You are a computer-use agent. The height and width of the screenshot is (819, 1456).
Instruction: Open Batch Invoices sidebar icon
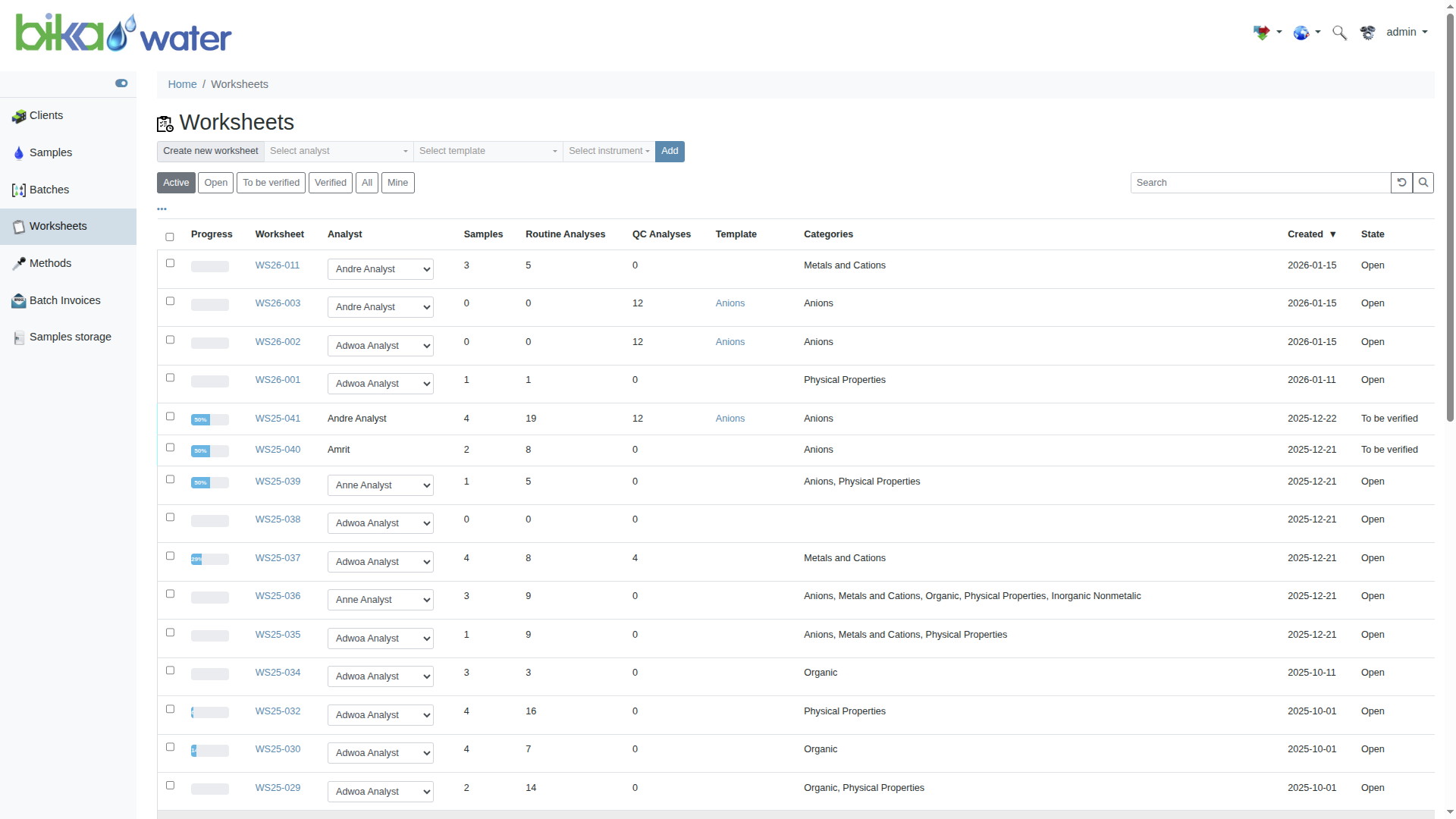[19, 301]
